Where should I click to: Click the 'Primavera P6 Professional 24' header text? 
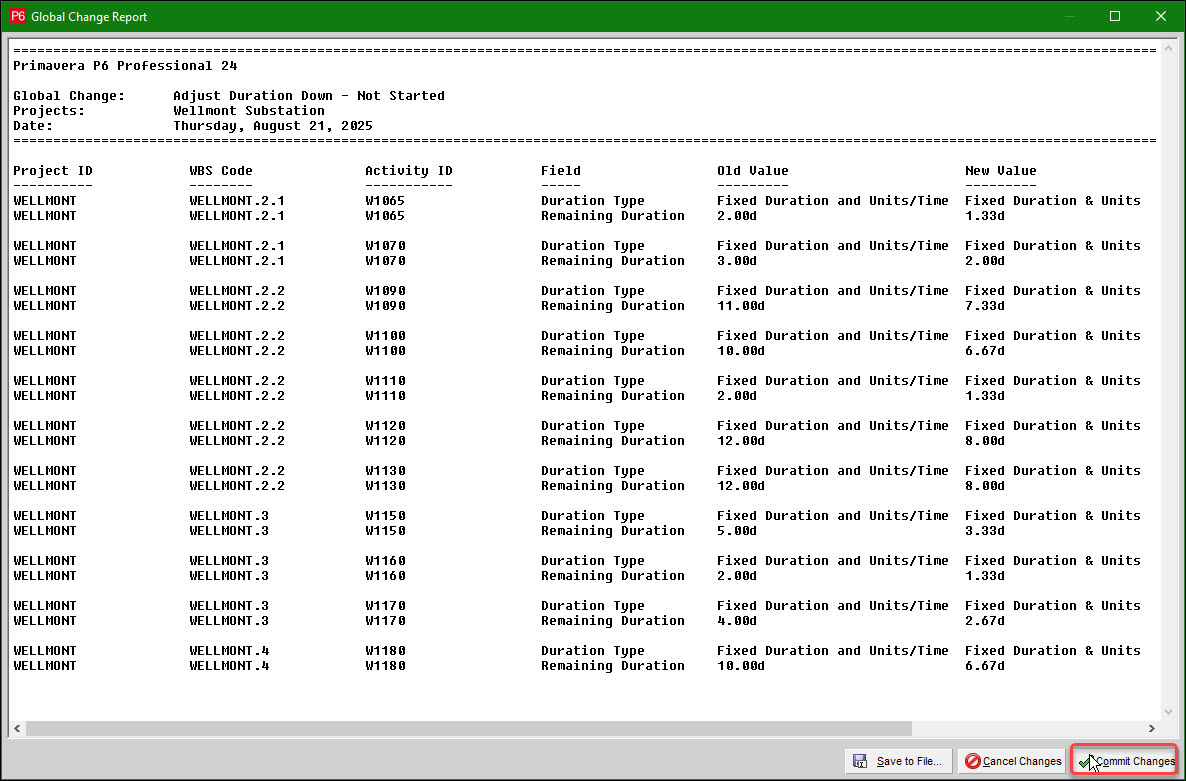coord(125,66)
